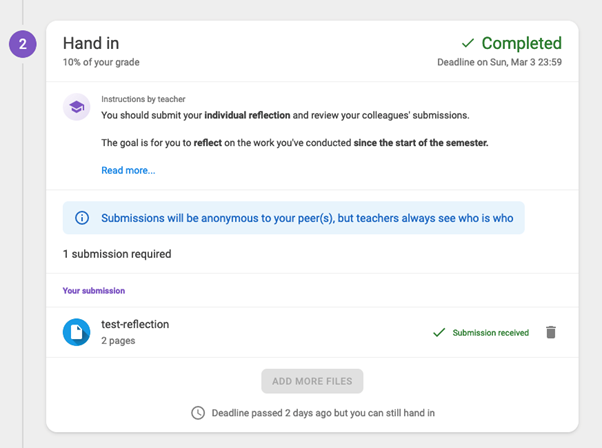Viewport: 602px width, 448px height.
Task: Click the Your submission section label
Action: coord(94,291)
